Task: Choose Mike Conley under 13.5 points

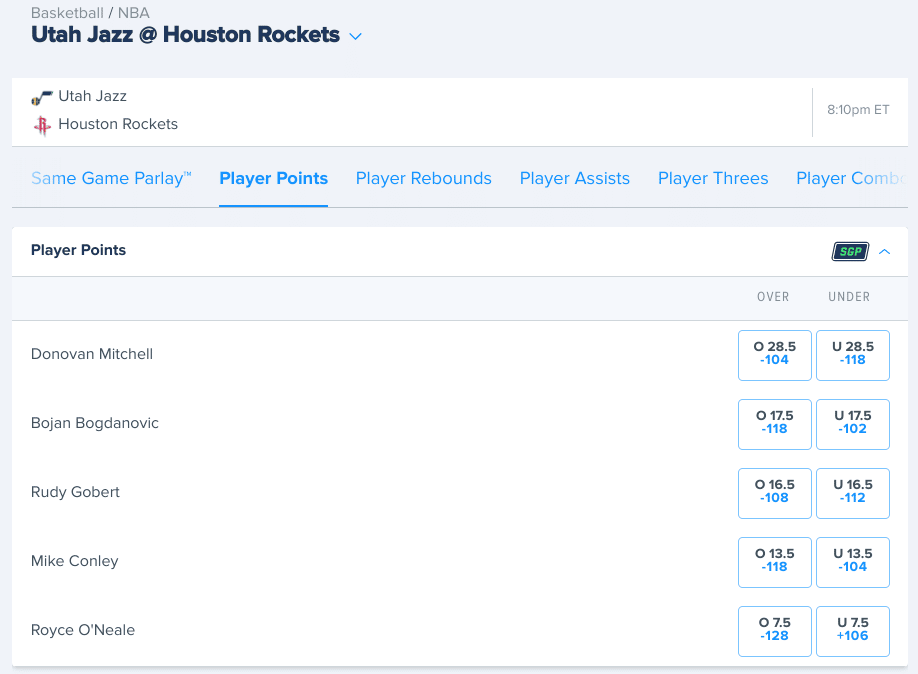Action: click(x=853, y=563)
